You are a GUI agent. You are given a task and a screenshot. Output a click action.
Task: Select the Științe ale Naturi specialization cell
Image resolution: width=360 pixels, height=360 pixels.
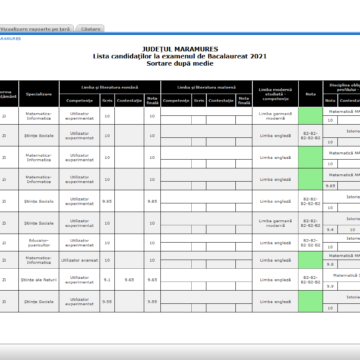39,280
